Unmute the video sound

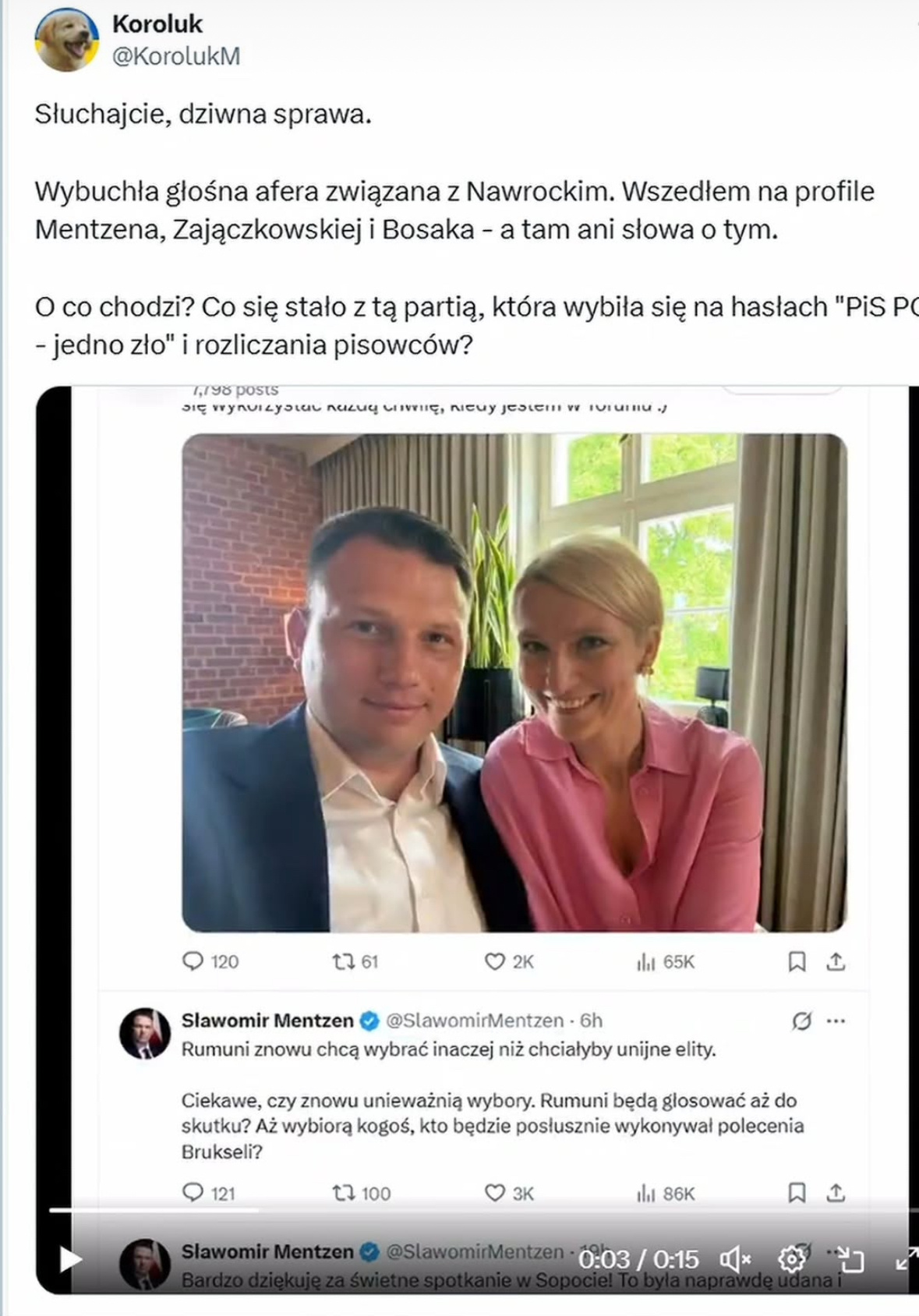(735, 1259)
